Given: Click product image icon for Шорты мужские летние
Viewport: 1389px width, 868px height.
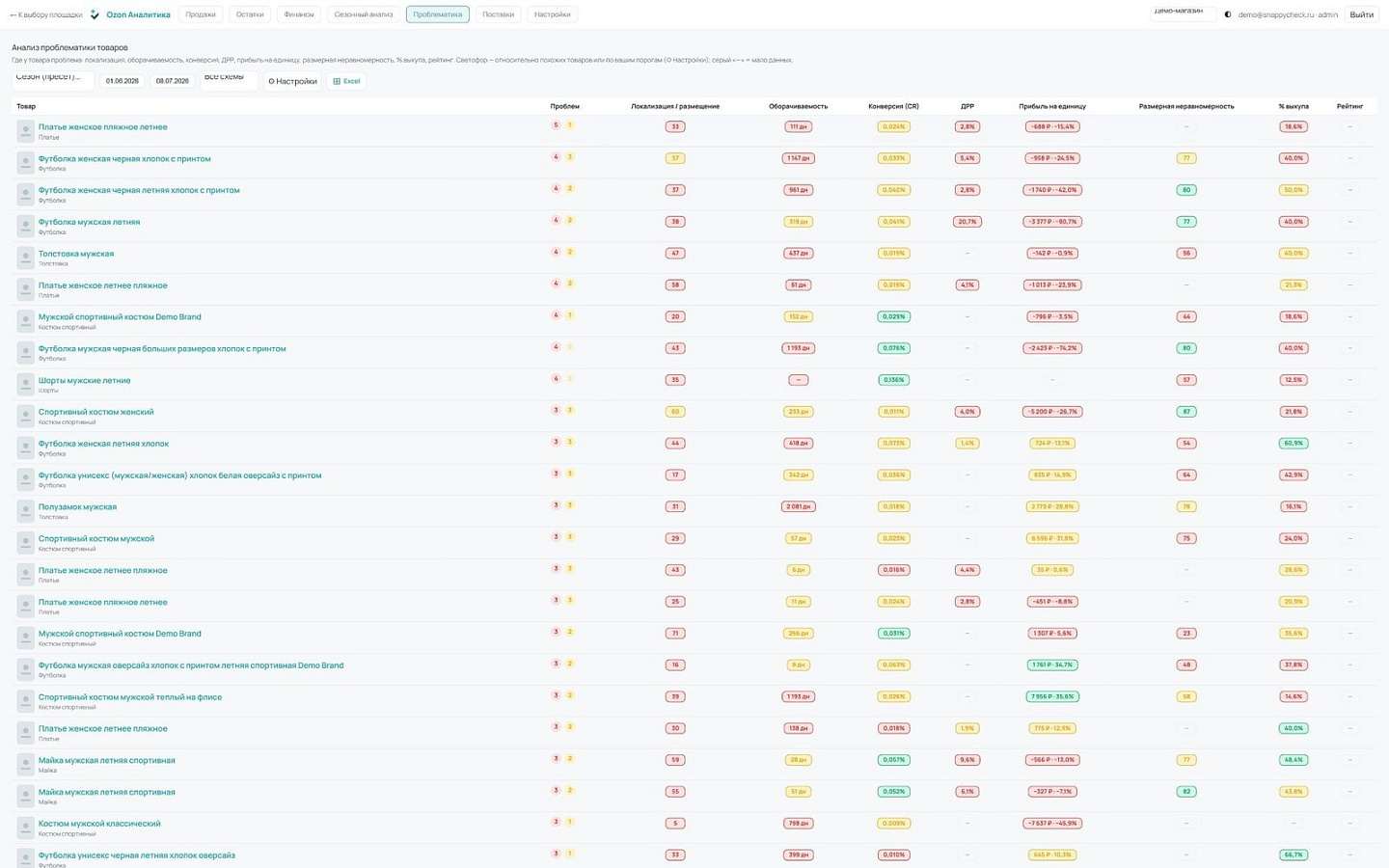Looking at the screenshot, I should click(x=26, y=385).
